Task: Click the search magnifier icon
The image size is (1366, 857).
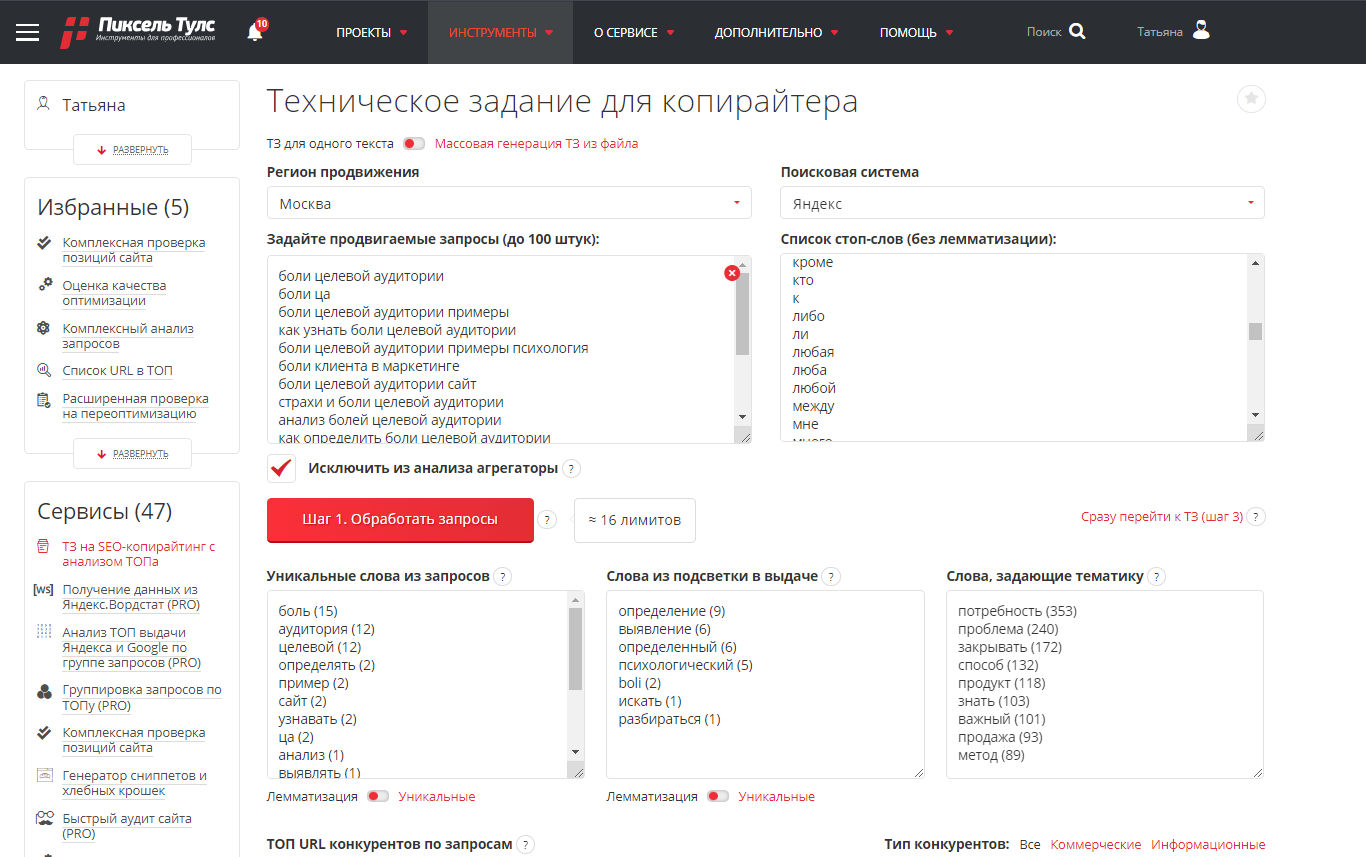Action: pyautogui.click(x=1078, y=31)
